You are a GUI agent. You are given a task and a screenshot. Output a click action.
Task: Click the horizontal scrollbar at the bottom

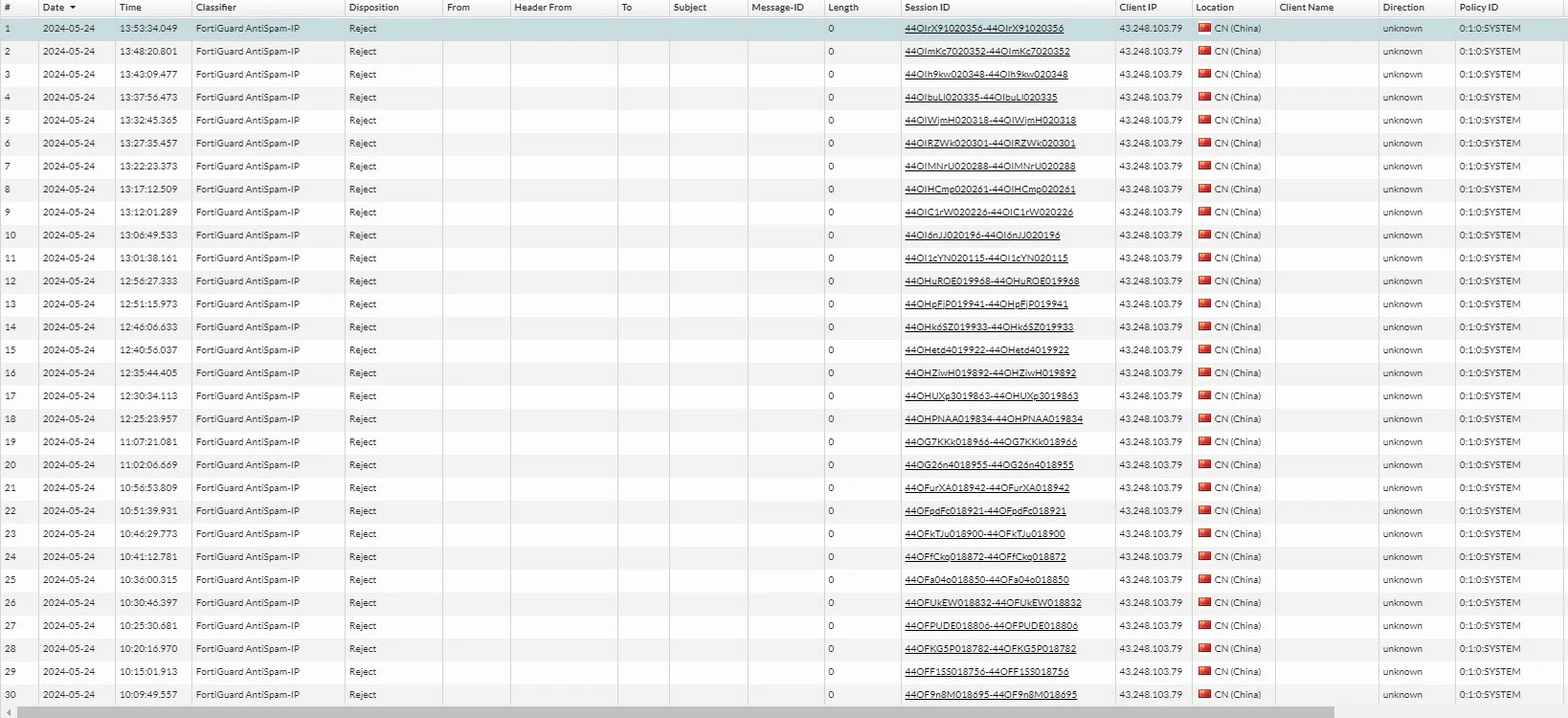click(676, 712)
